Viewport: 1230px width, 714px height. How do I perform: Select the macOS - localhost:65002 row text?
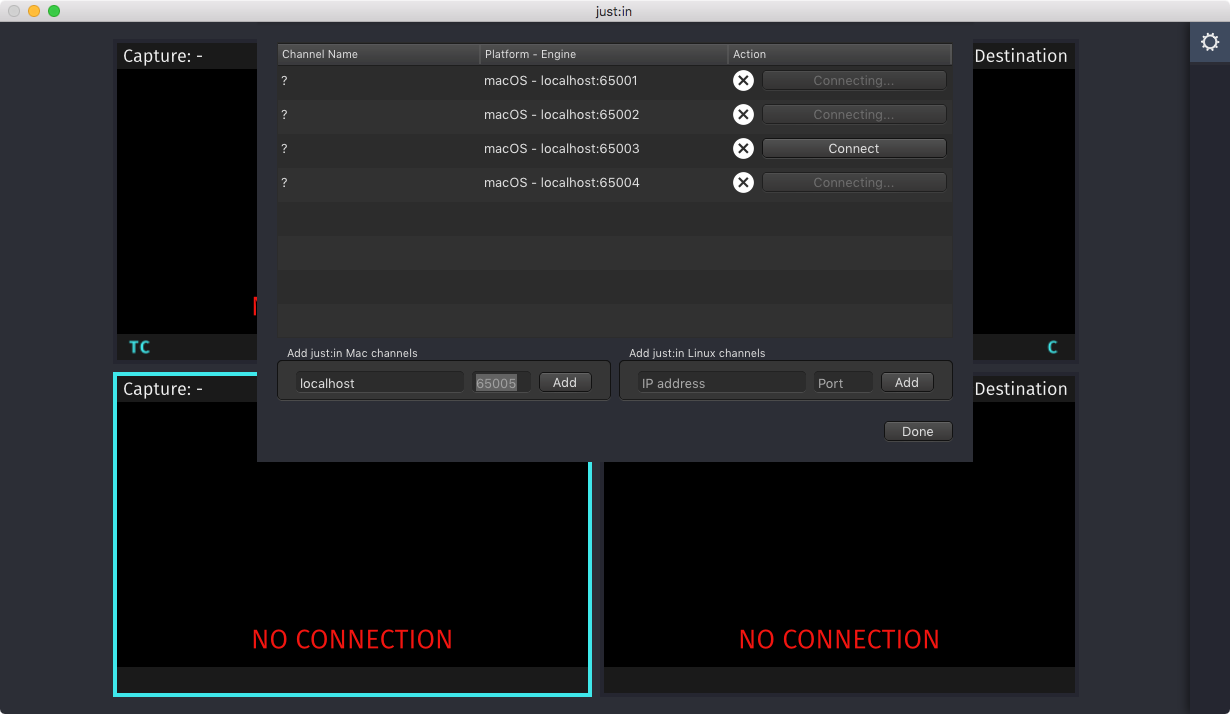pos(561,115)
